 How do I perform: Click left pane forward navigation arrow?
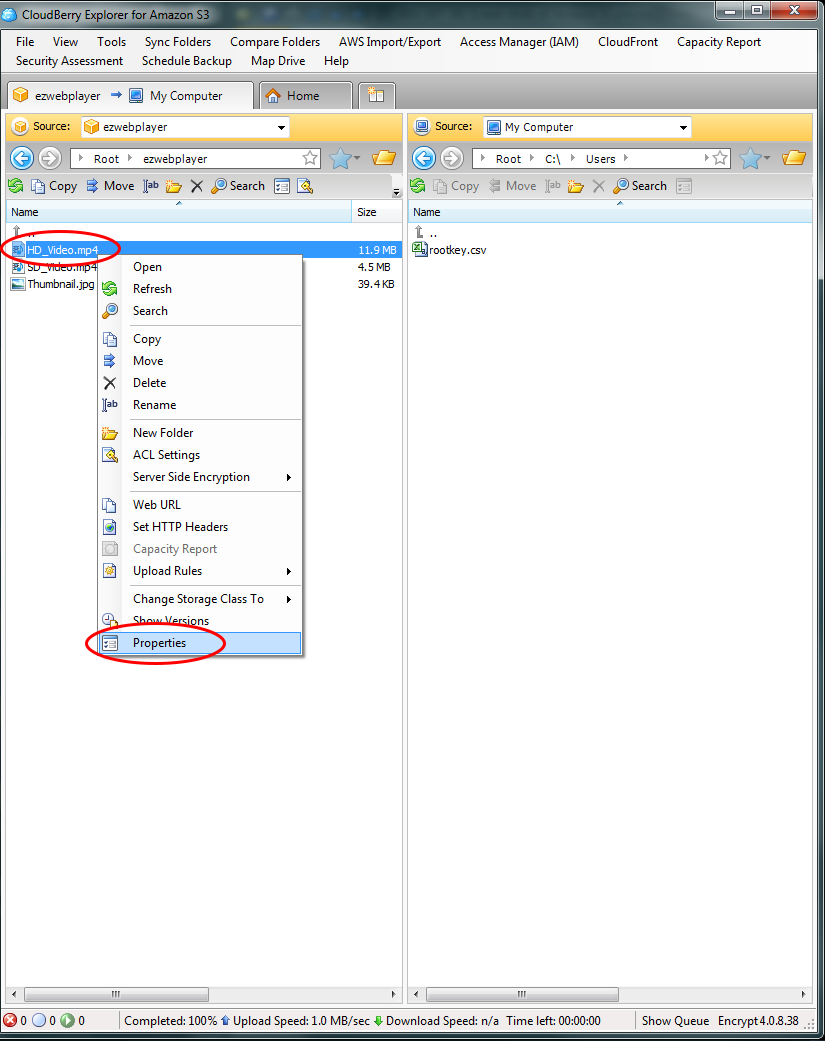coord(50,159)
